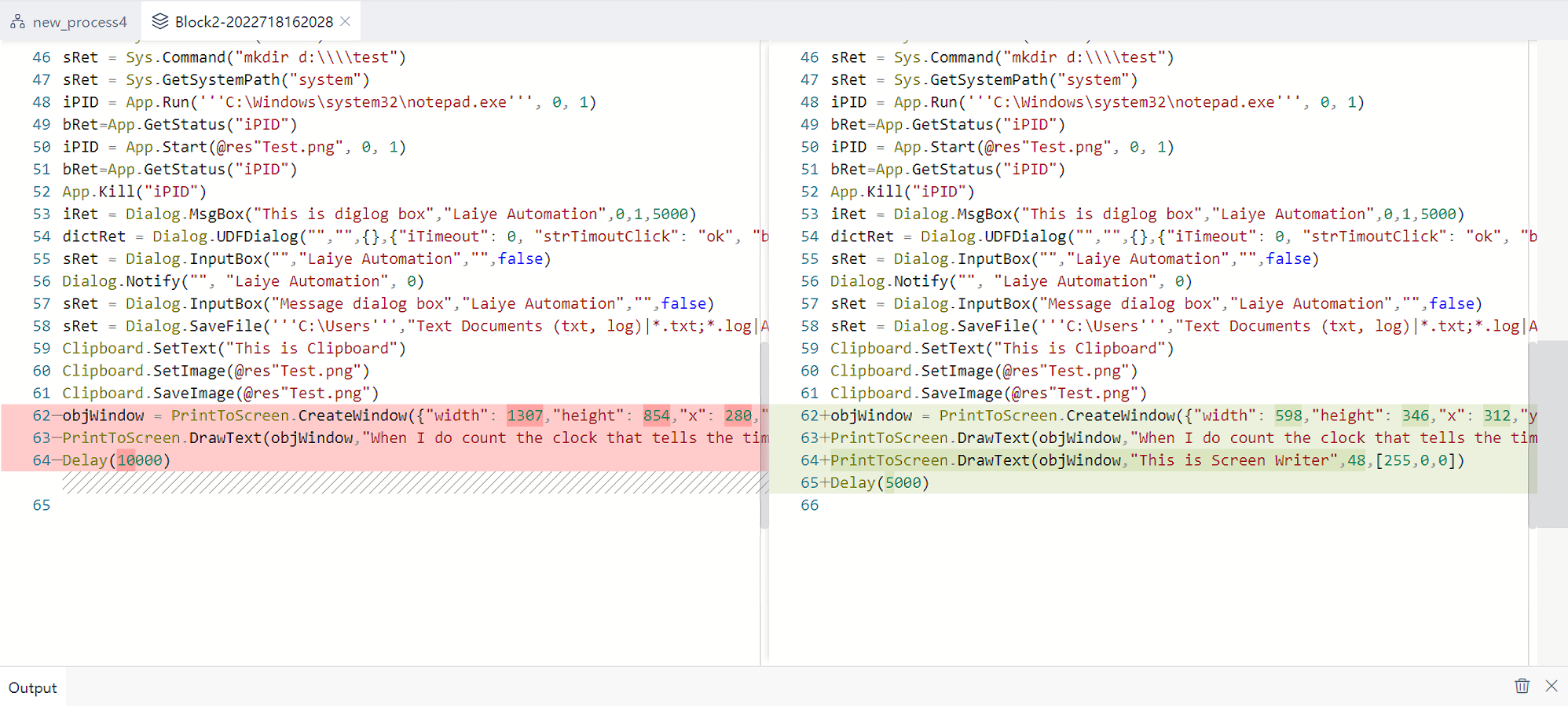Click removed line 63 PrintToScreen.DrawText in left pane
Viewport: 1568px width, 707px height.
pos(385,438)
